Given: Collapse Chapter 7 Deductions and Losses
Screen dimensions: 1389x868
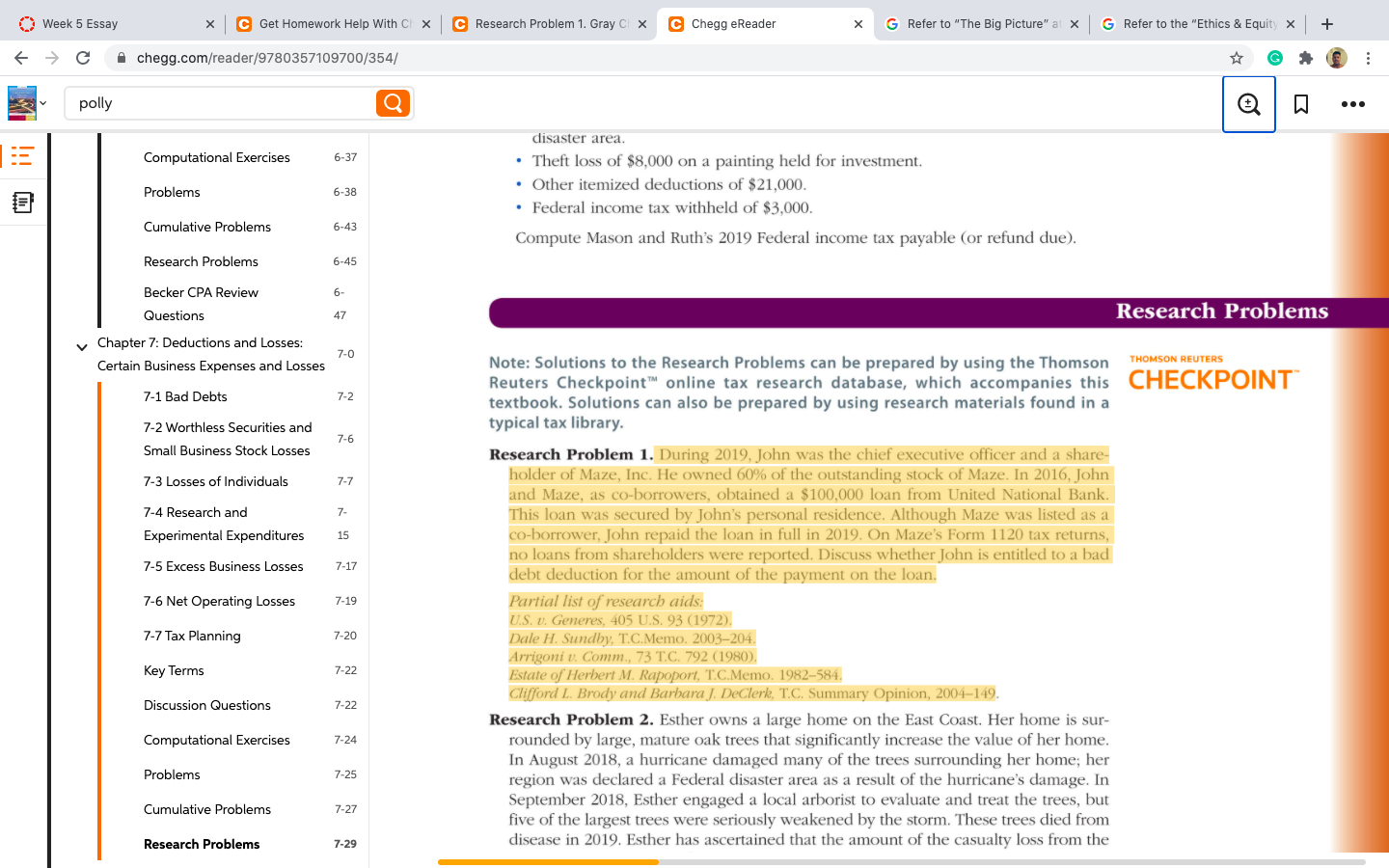Looking at the screenshot, I should point(82,347).
